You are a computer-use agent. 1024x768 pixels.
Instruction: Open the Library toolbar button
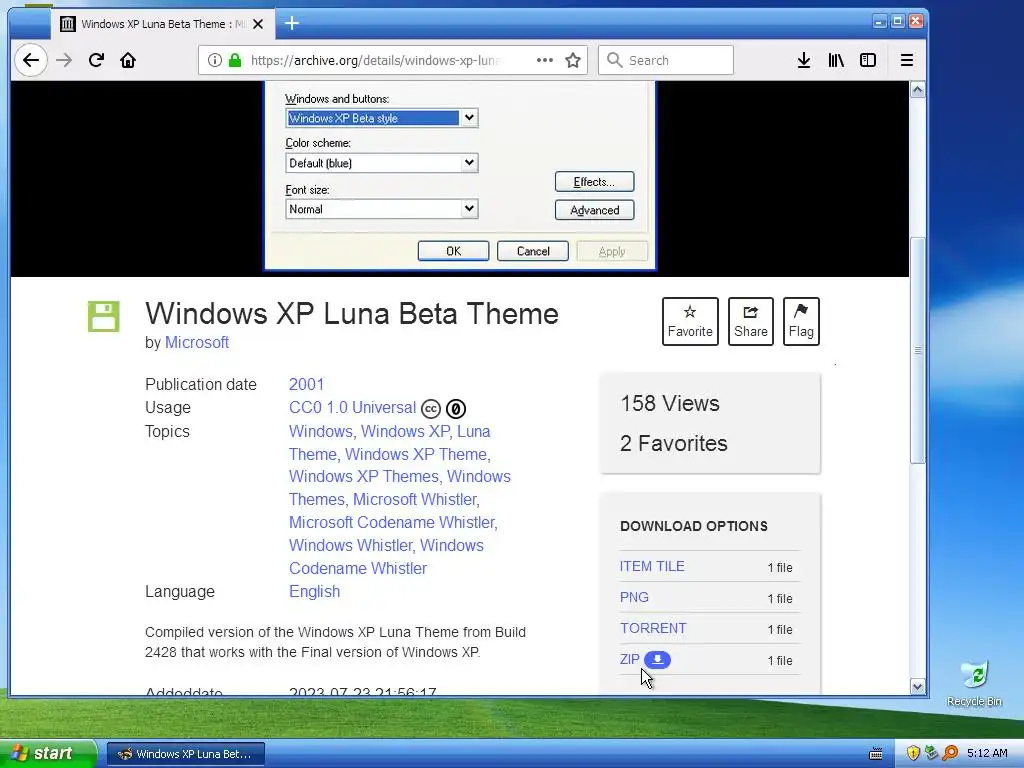(836, 60)
